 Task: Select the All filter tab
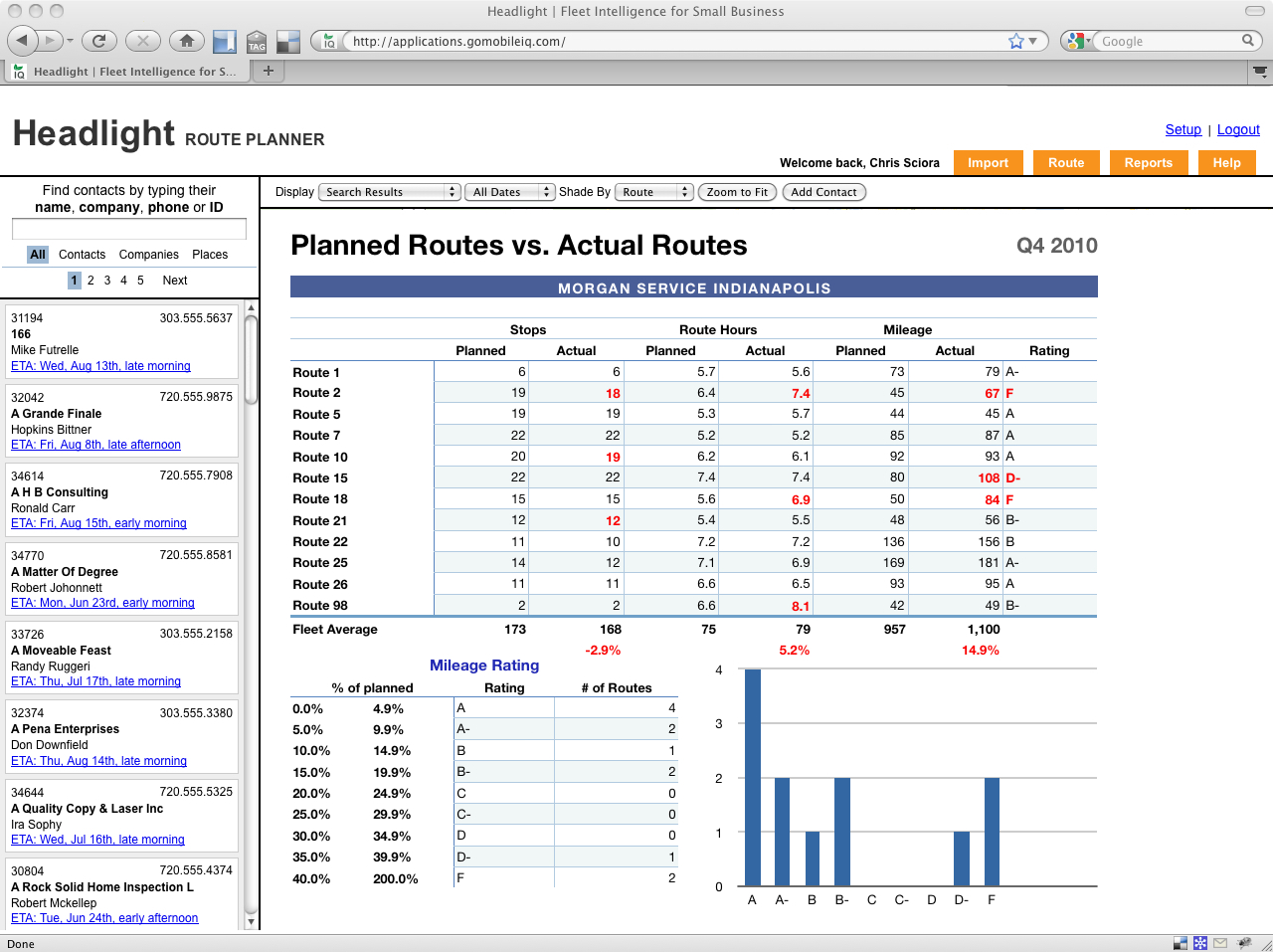(x=38, y=255)
